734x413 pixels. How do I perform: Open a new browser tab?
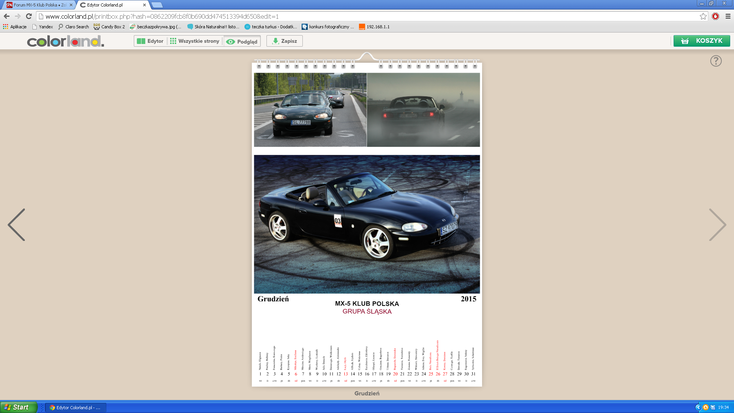click(x=157, y=5)
